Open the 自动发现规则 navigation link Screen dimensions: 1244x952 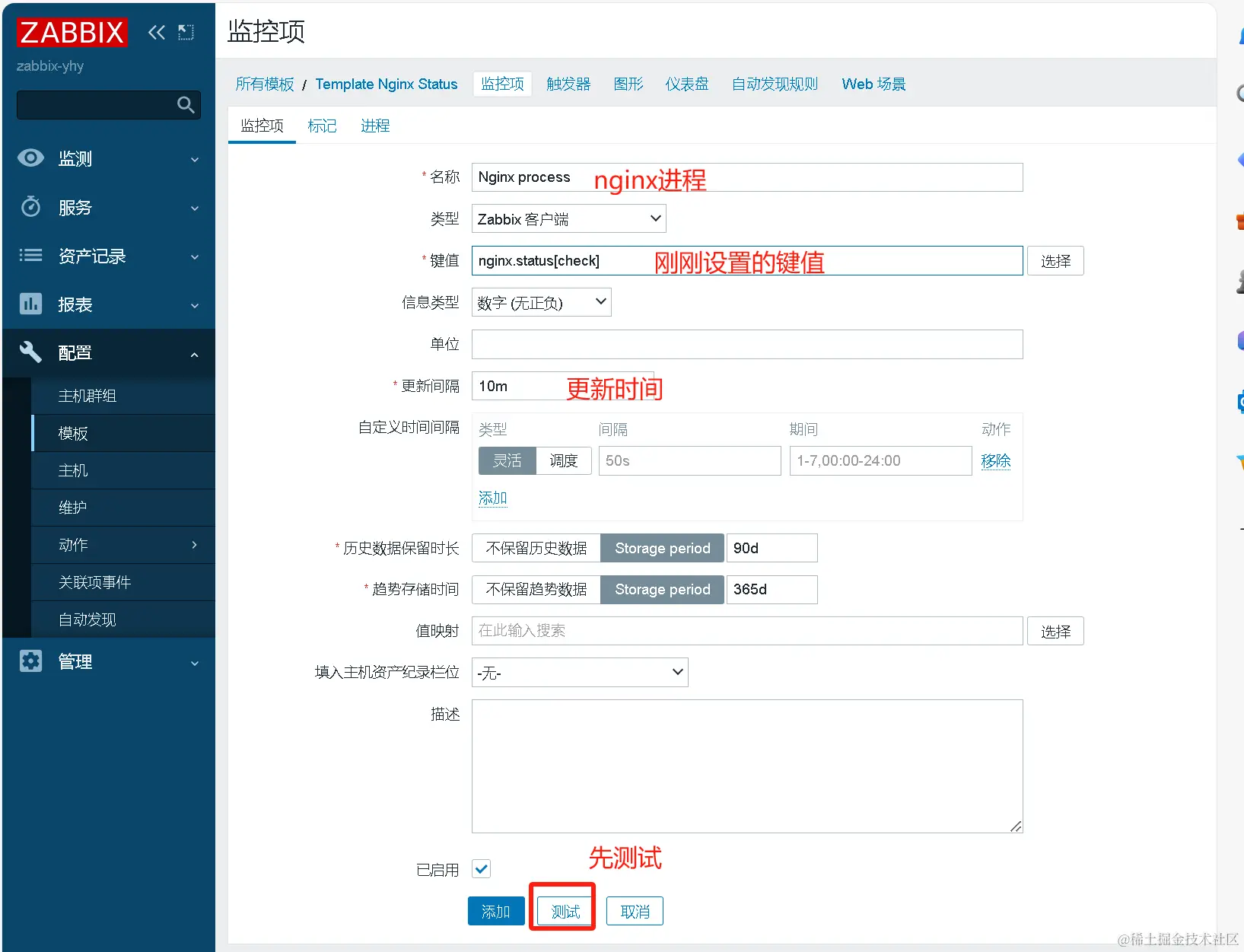tap(775, 84)
